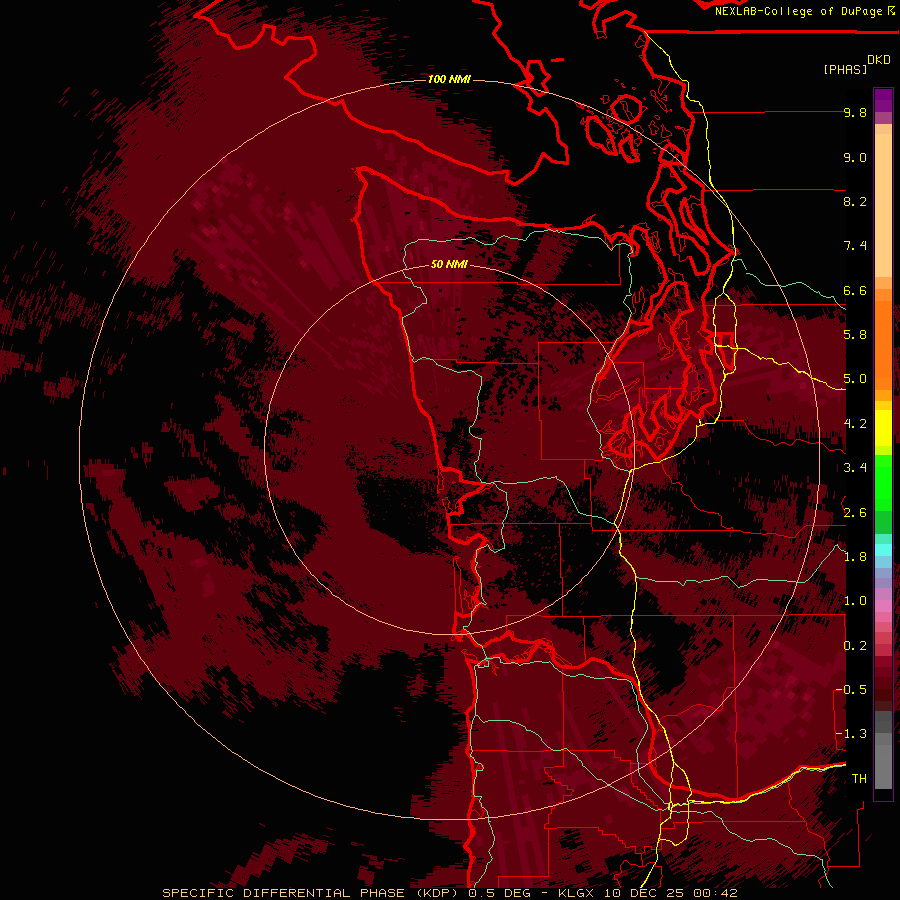Click the 0.2 scale value
Viewport: 900px width, 900px height.
pos(855,646)
